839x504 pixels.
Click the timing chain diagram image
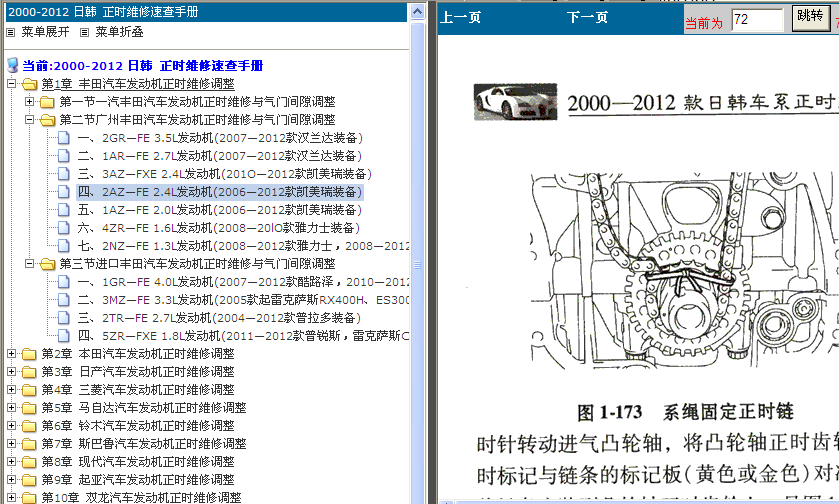[684, 271]
